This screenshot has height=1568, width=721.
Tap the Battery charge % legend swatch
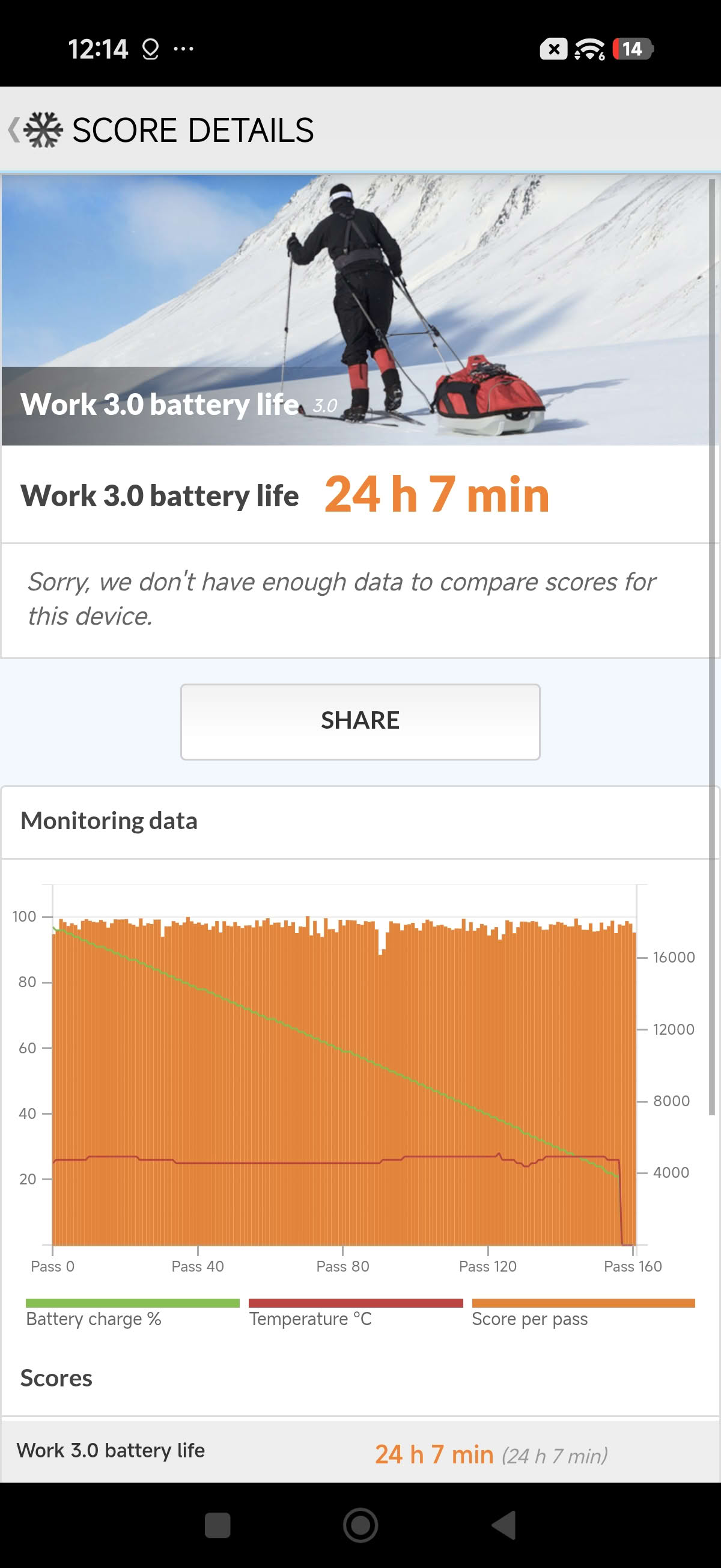(x=133, y=1303)
